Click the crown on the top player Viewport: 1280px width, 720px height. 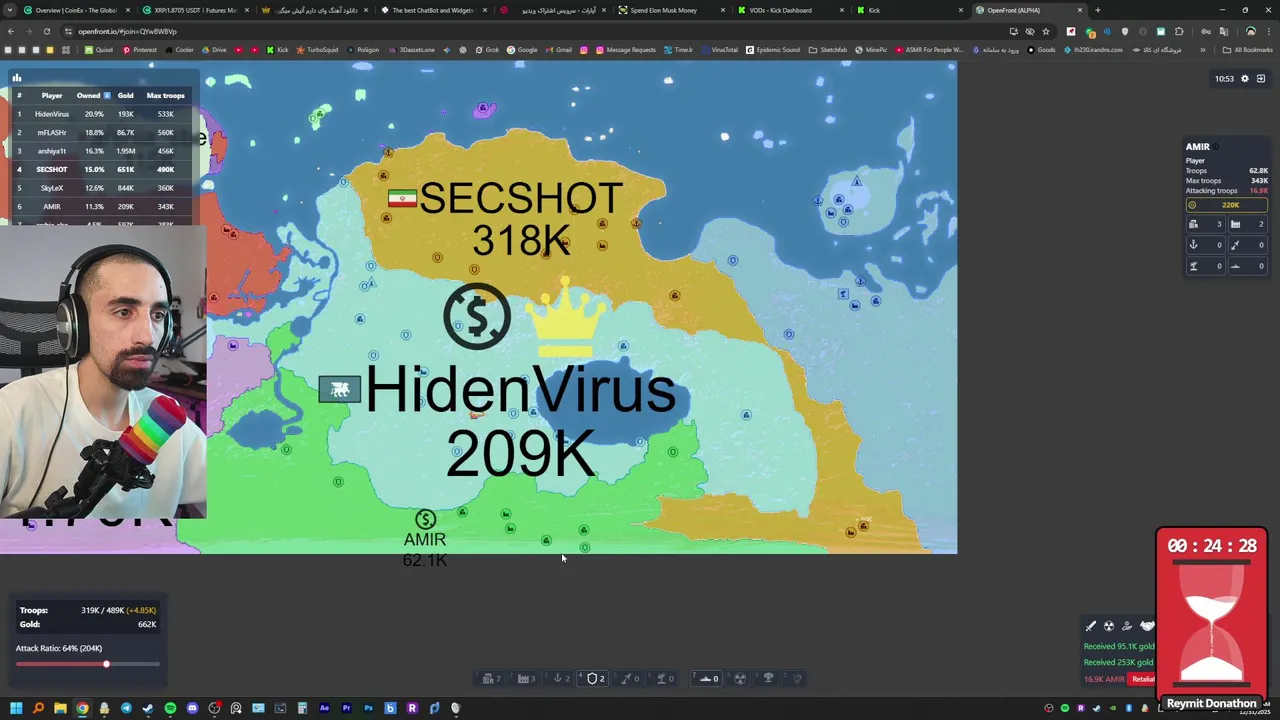point(566,317)
